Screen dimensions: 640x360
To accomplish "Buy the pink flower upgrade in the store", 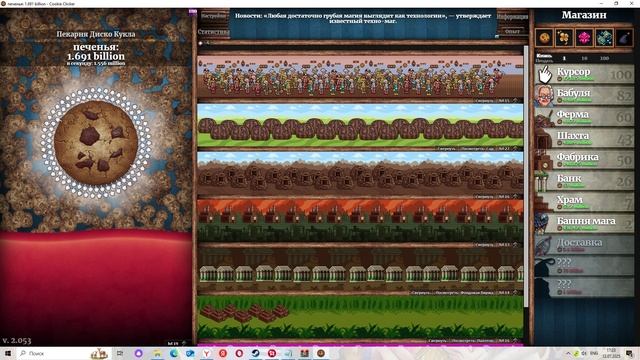I will click(x=584, y=38).
